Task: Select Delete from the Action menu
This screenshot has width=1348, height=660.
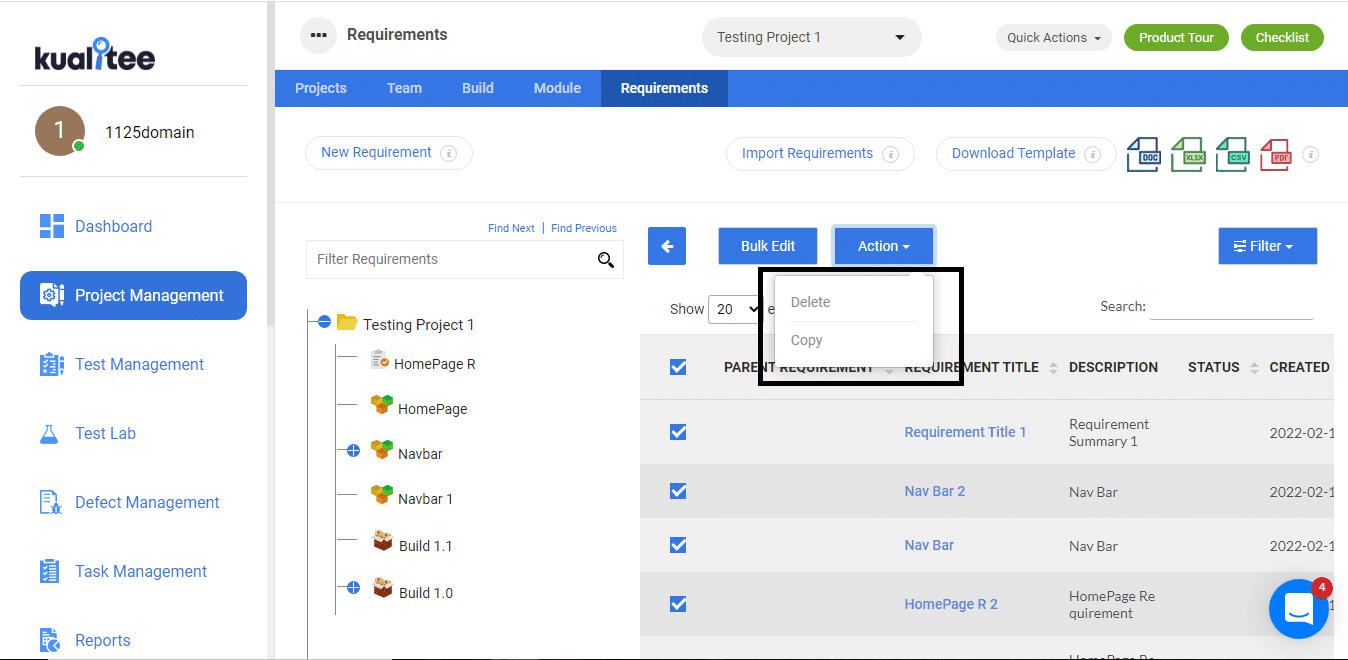Action: point(809,301)
